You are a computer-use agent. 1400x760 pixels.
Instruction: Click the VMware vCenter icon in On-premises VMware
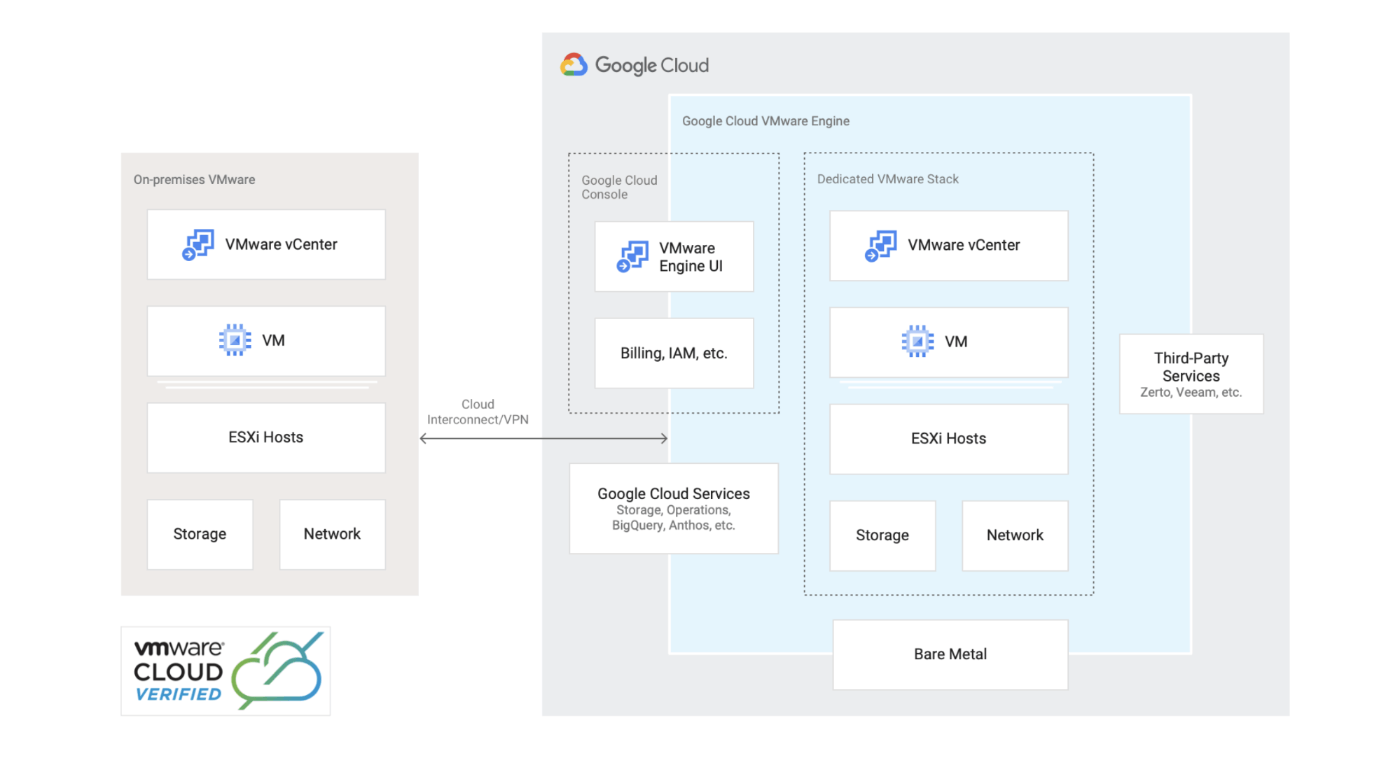[198, 244]
